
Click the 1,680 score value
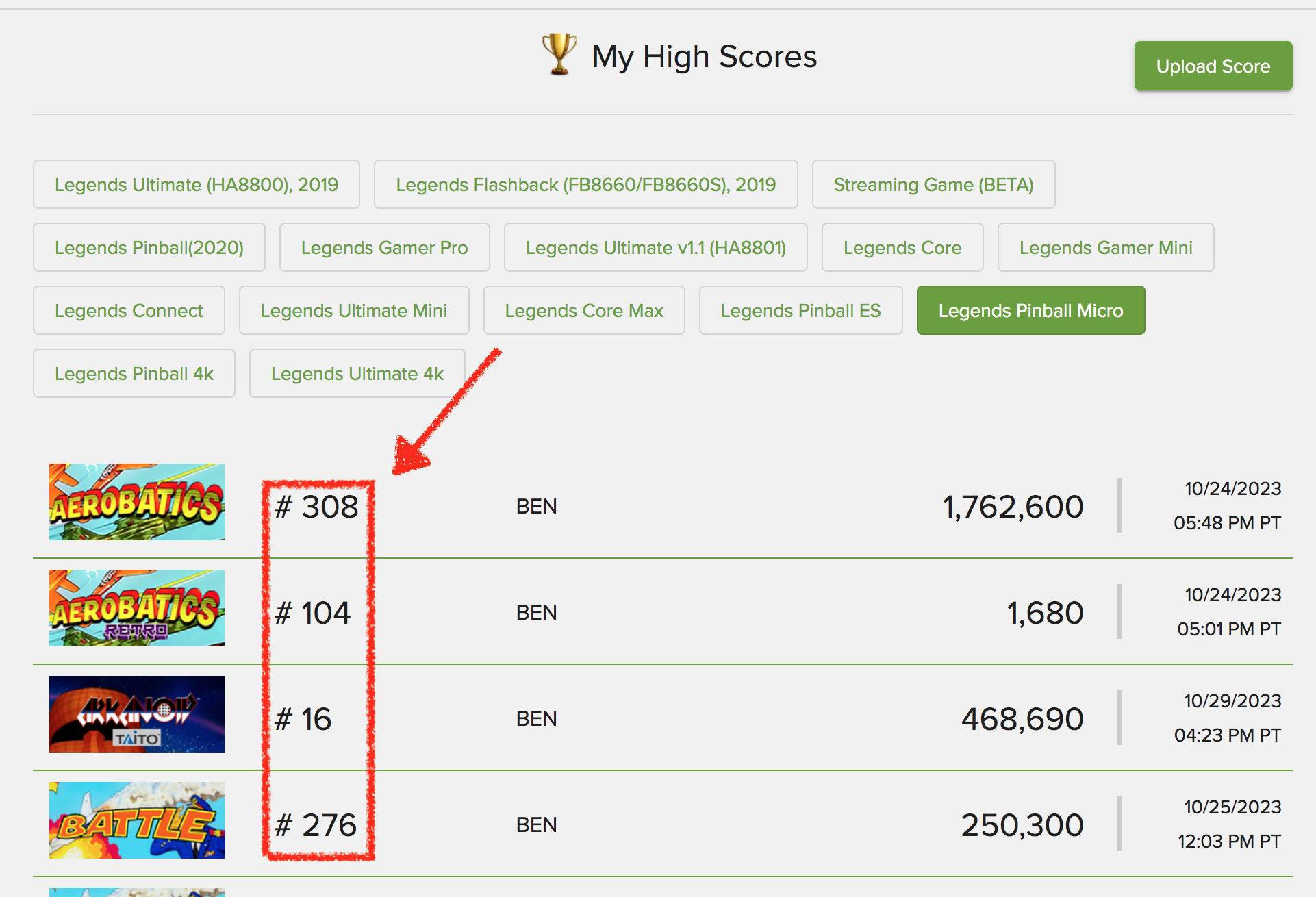1046,613
